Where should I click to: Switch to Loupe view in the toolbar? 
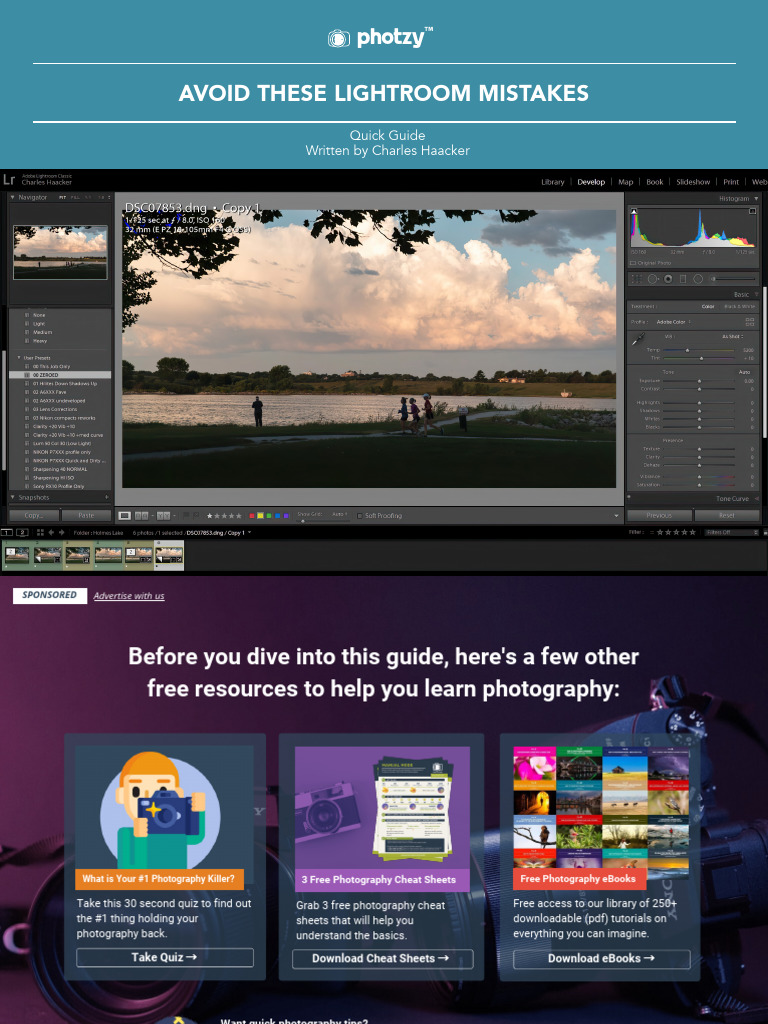pyautogui.click(x=125, y=516)
